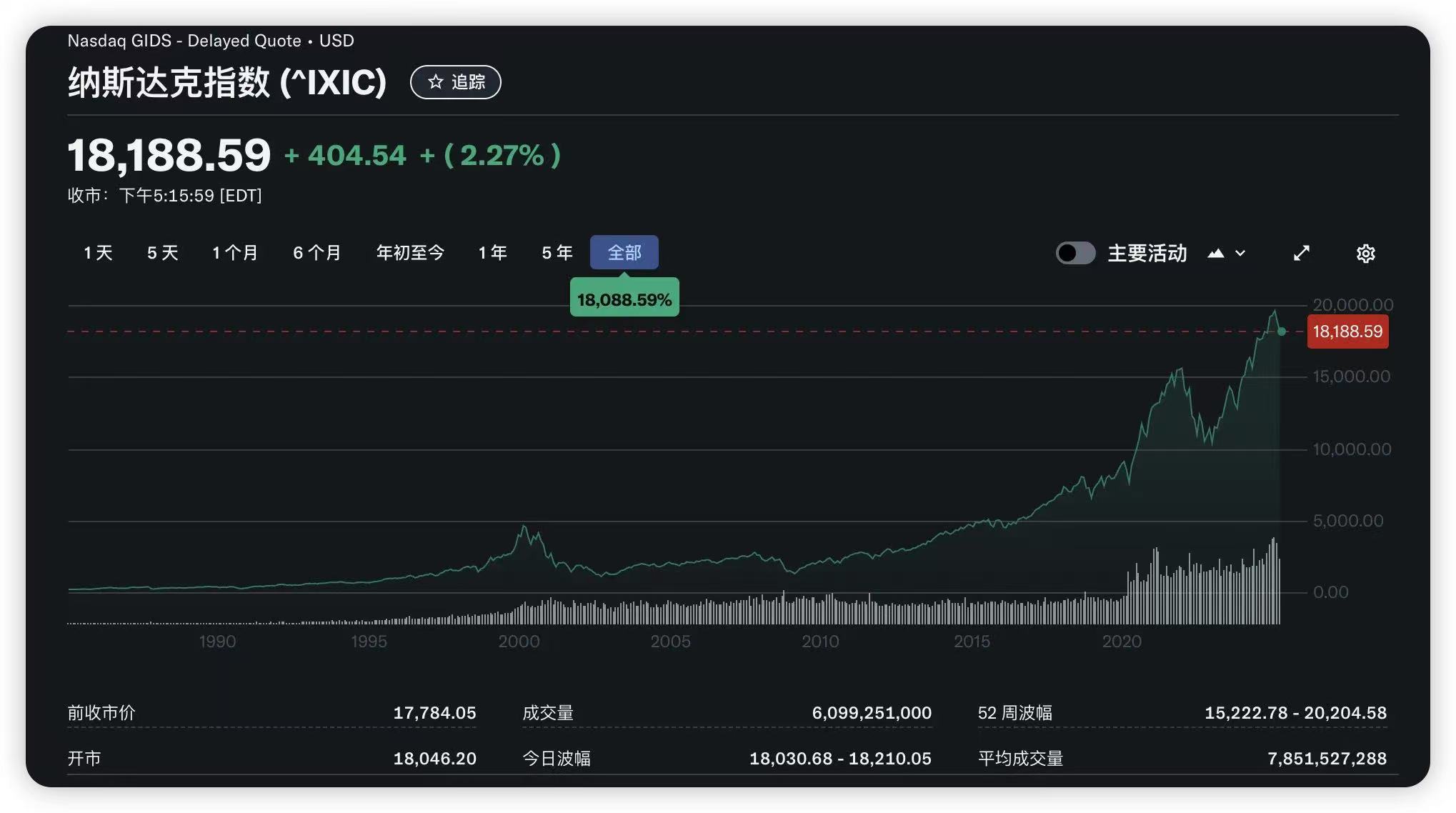The image size is (1456, 813).
Task: Click the 15,000.00 y-axis label
Action: 1352,377
